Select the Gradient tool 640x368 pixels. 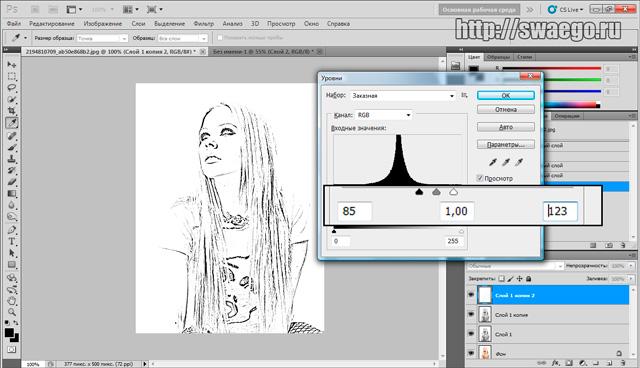click(11, 194)
